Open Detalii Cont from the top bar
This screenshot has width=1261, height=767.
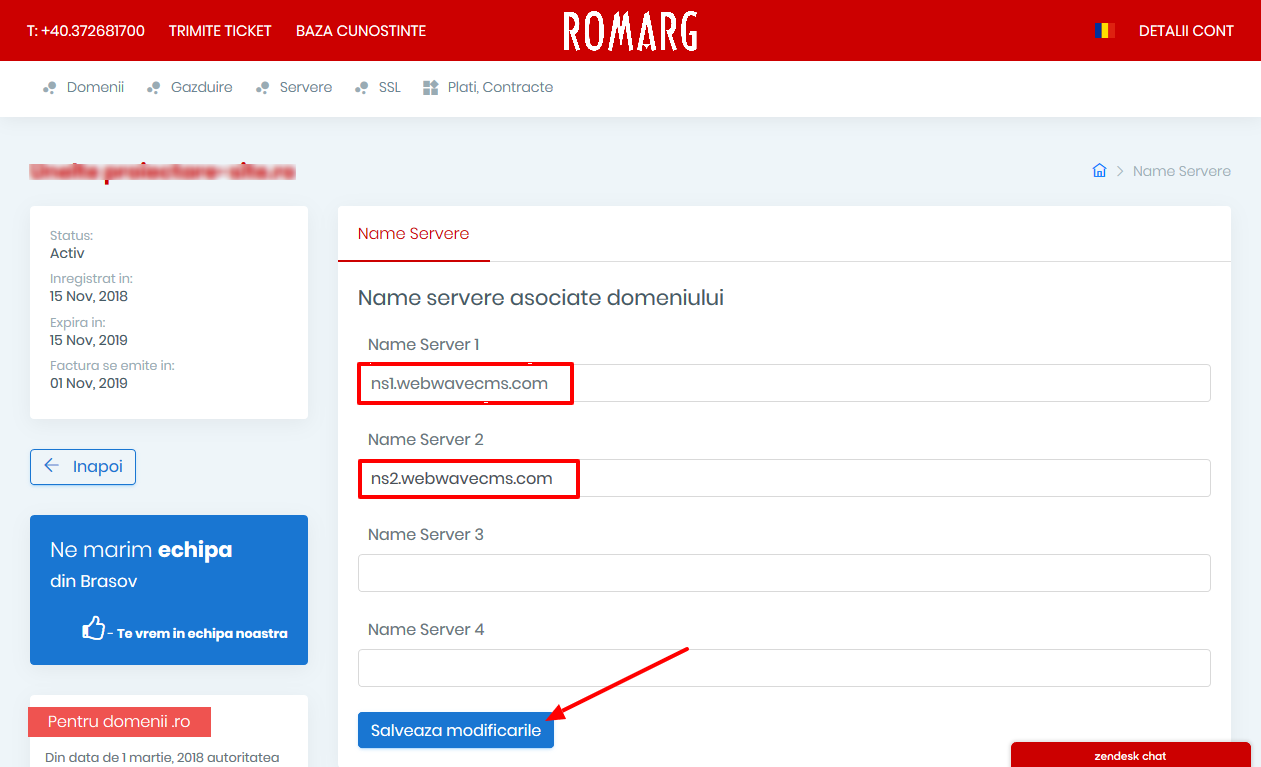[1186, 30]
